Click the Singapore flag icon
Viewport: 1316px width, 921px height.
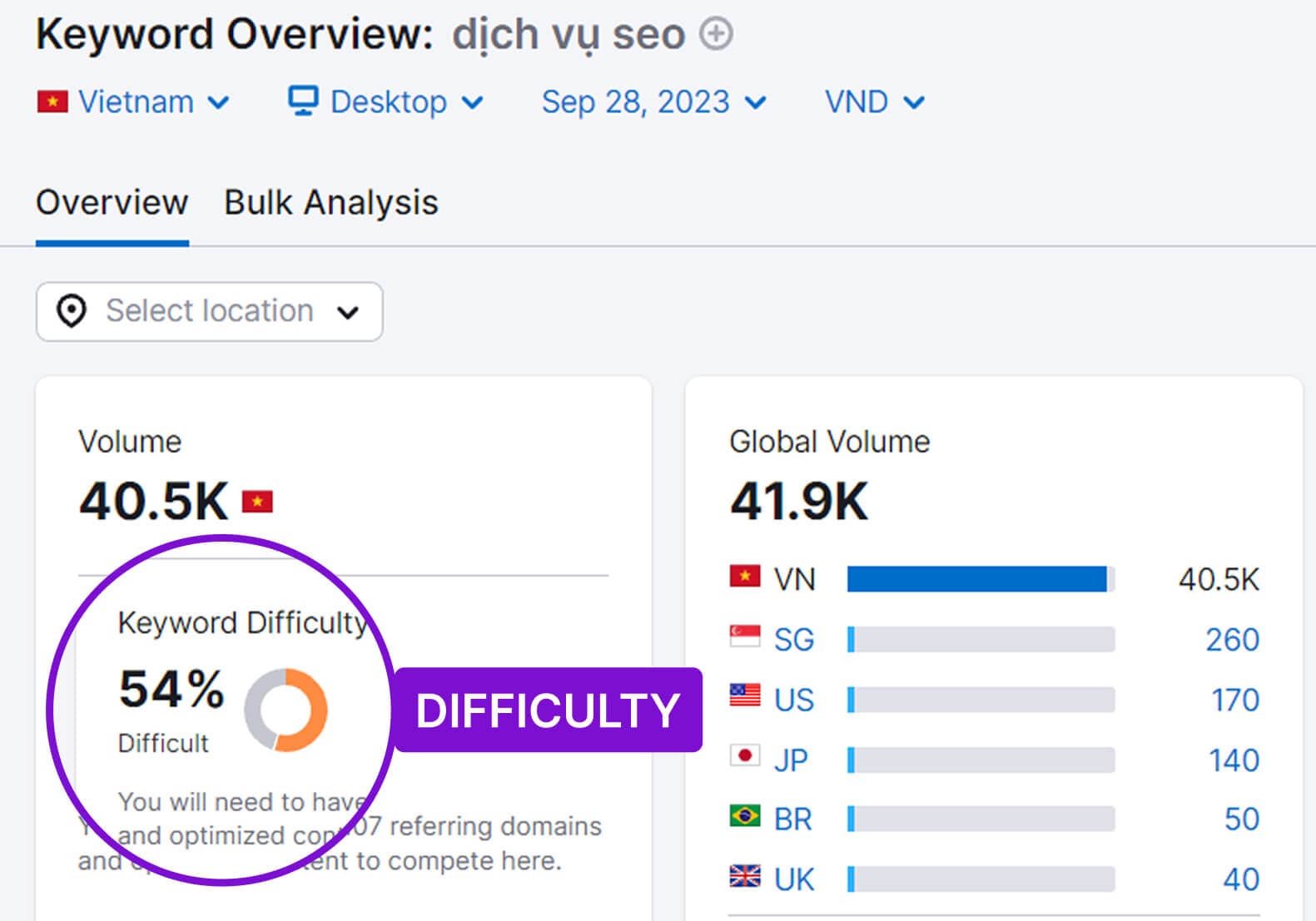(744, 638)
